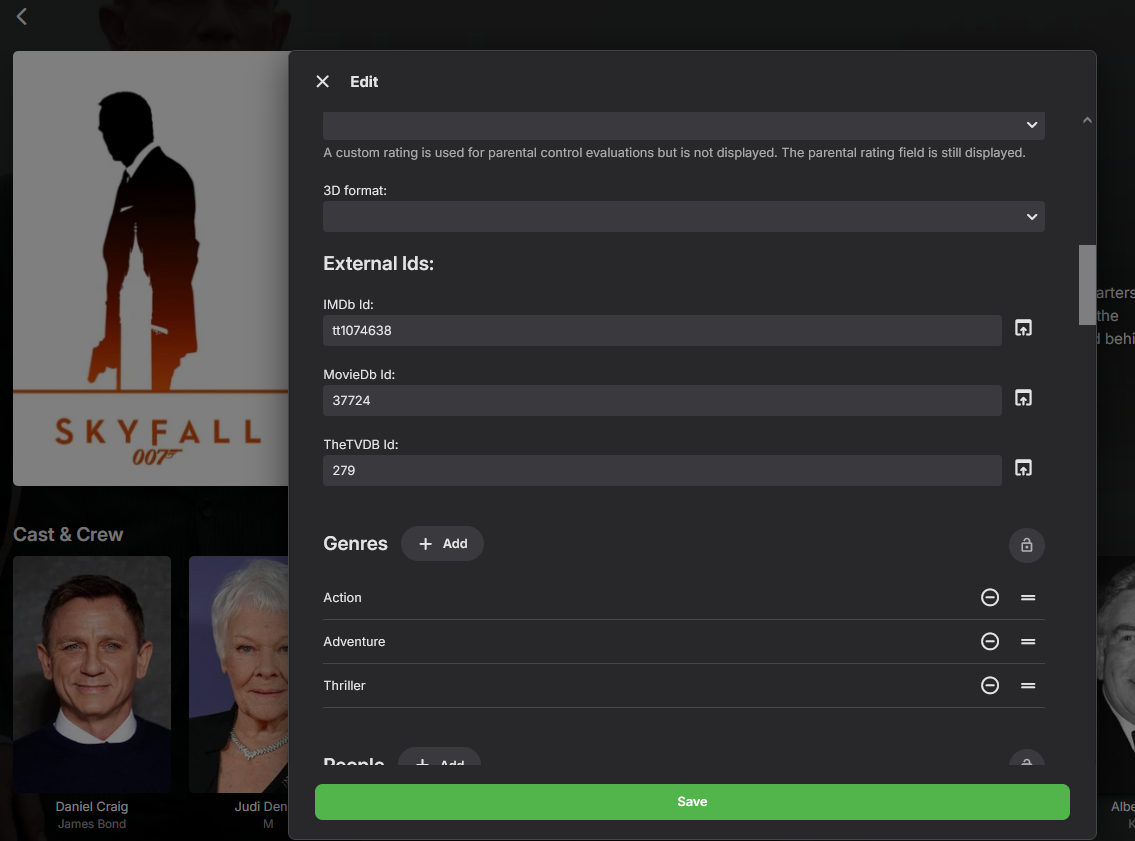Open external link for IMDb Id

pos(1023,328)
